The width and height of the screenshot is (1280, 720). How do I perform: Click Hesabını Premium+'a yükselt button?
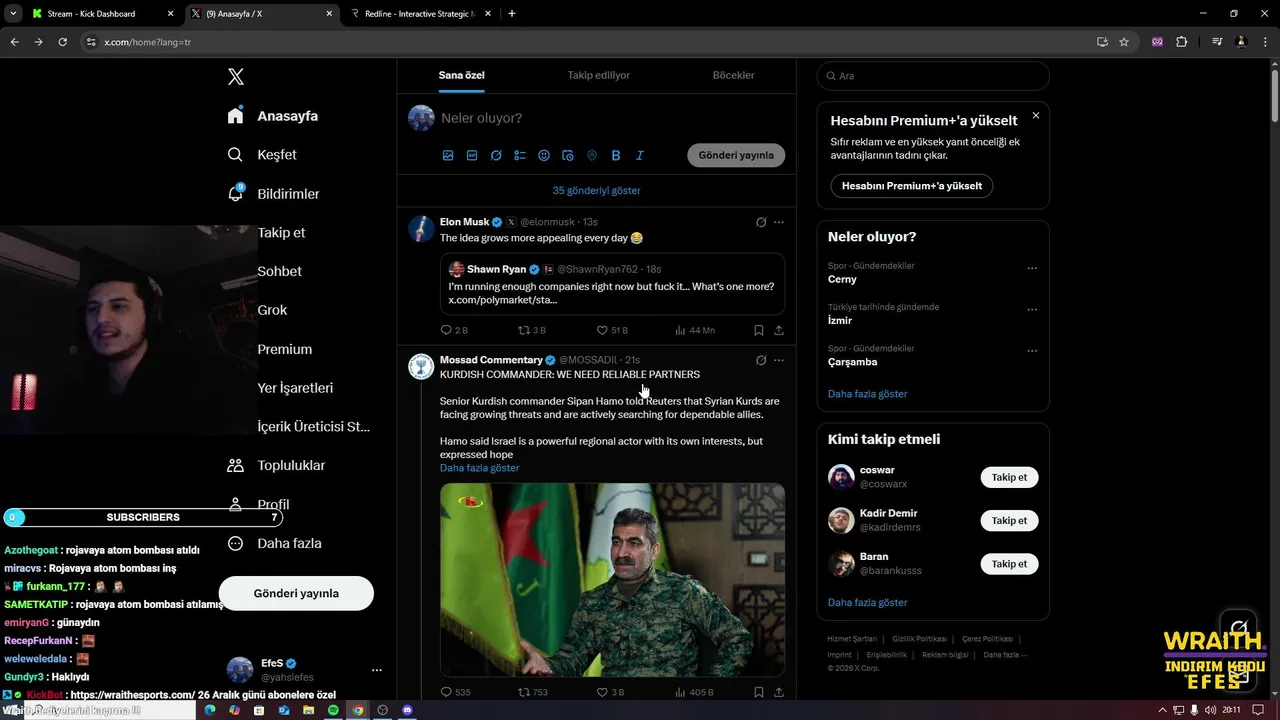[x=912, y=186]
